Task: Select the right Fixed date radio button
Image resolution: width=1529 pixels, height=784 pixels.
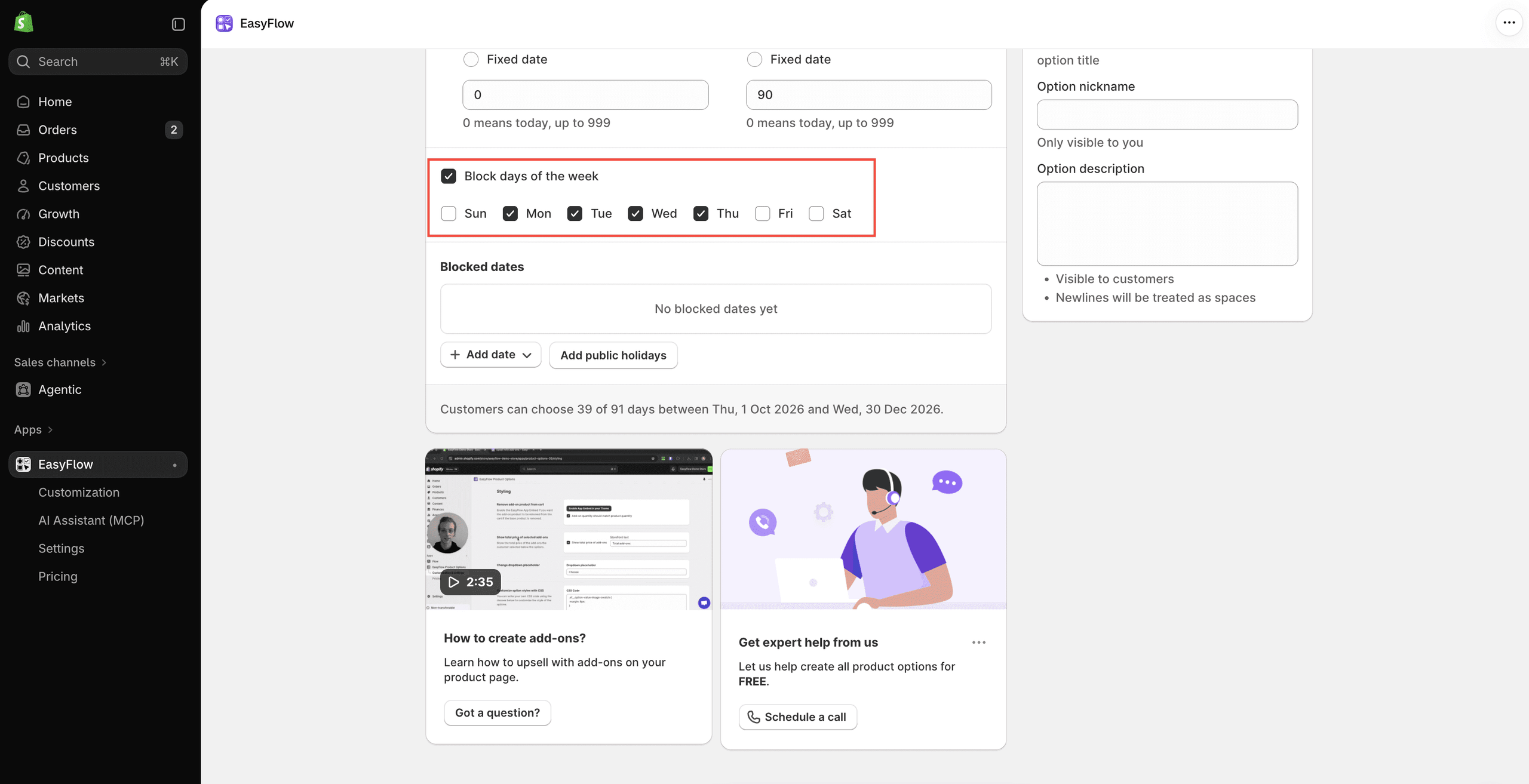Action: (754, 59)
